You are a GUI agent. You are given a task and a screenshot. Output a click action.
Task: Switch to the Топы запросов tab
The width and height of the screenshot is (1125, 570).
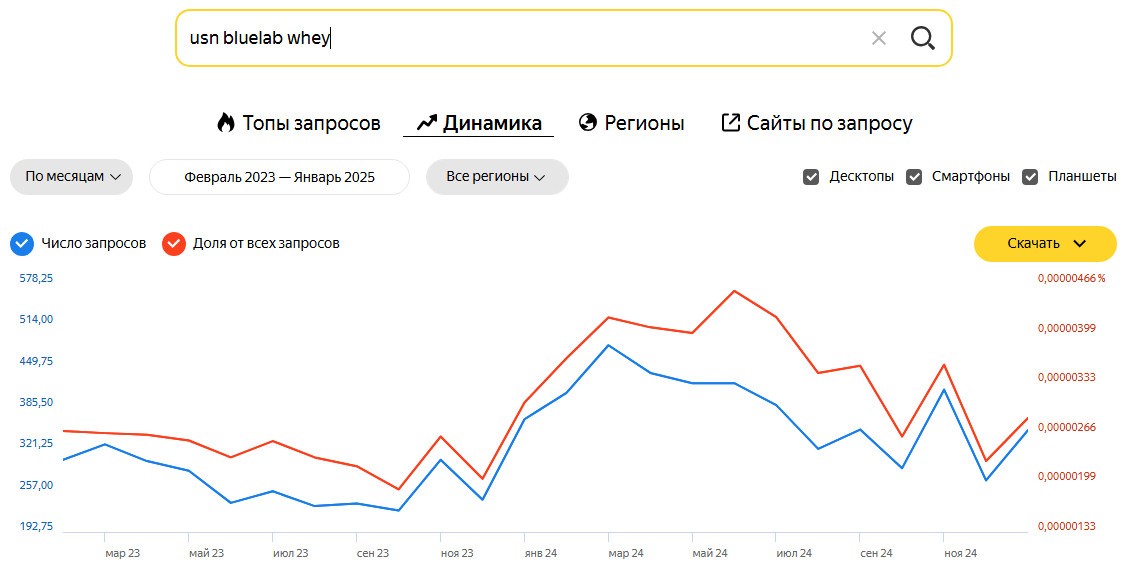tap(311, 124)
